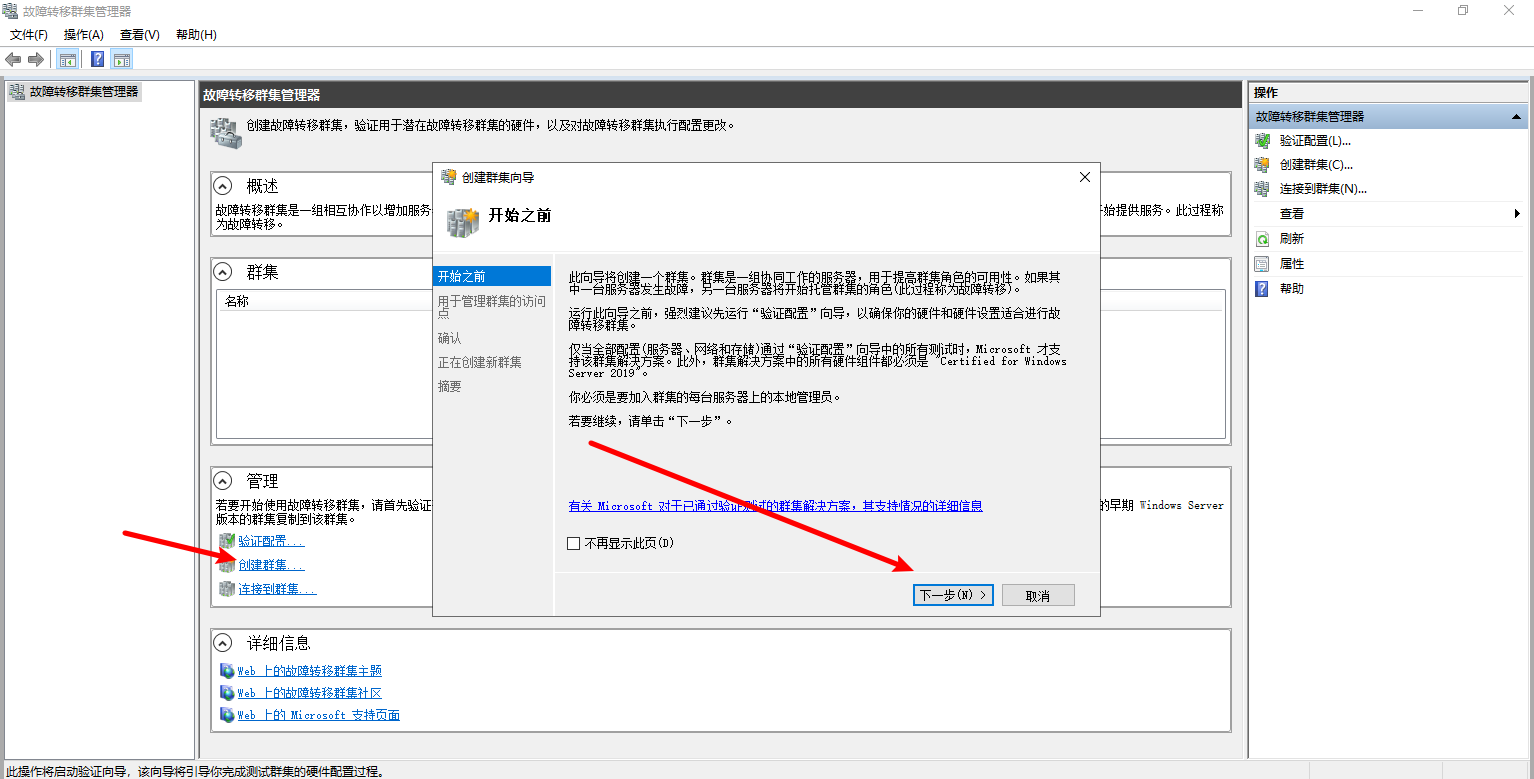Open the 操作(A) menu
The height and width of the screenshot is (779, 1534).
(x=84, y=35)
